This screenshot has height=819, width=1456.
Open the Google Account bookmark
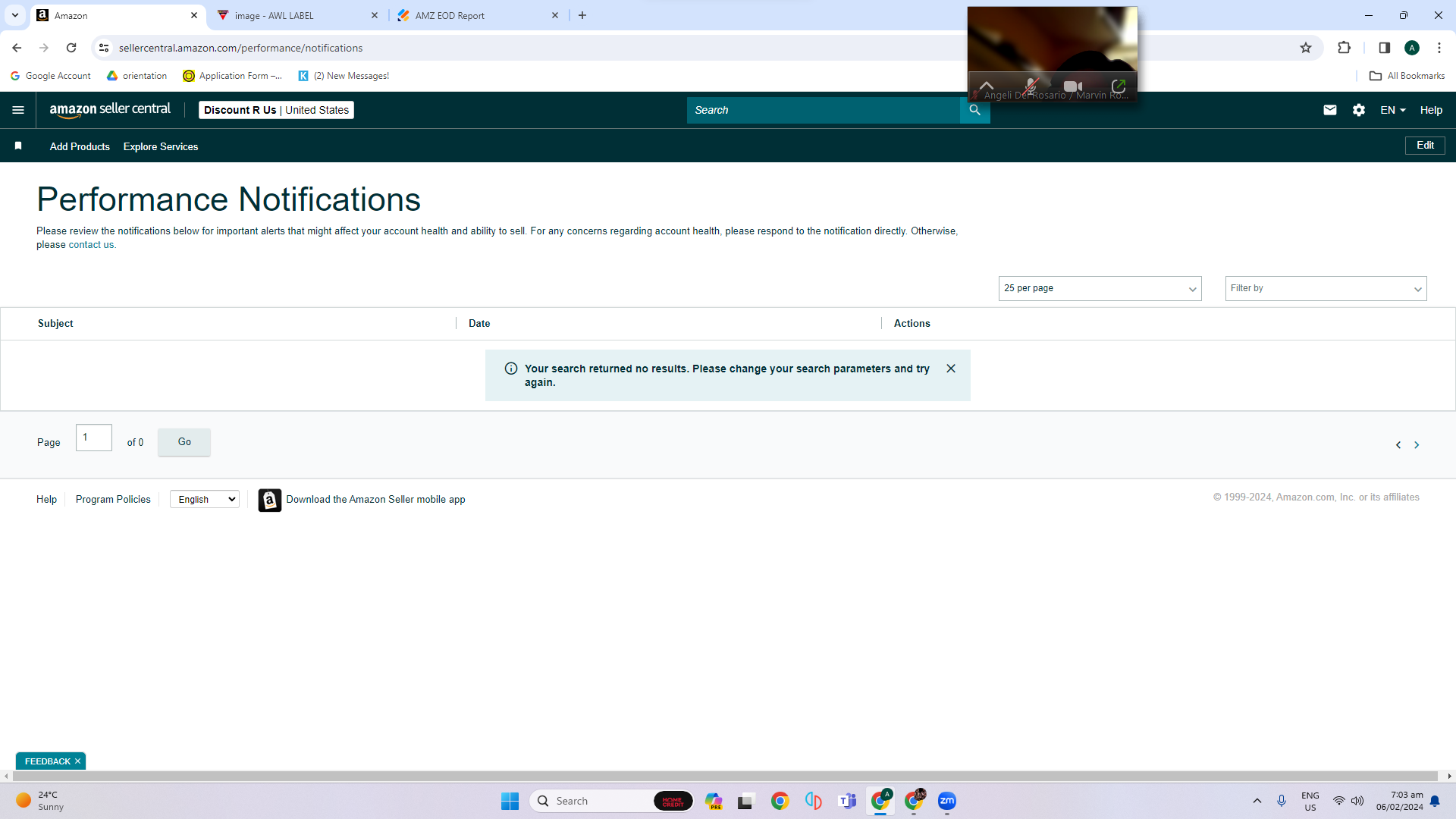[50, 76]
